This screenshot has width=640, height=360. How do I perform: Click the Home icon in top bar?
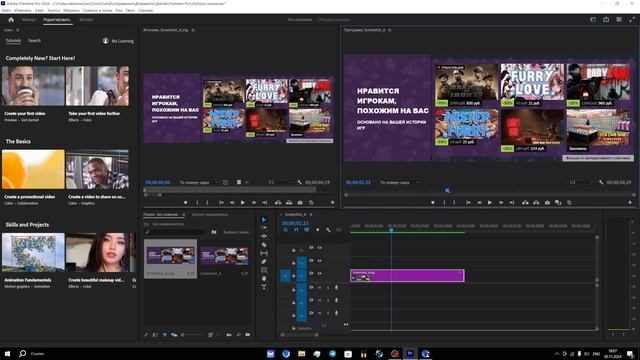coord(11,20)
